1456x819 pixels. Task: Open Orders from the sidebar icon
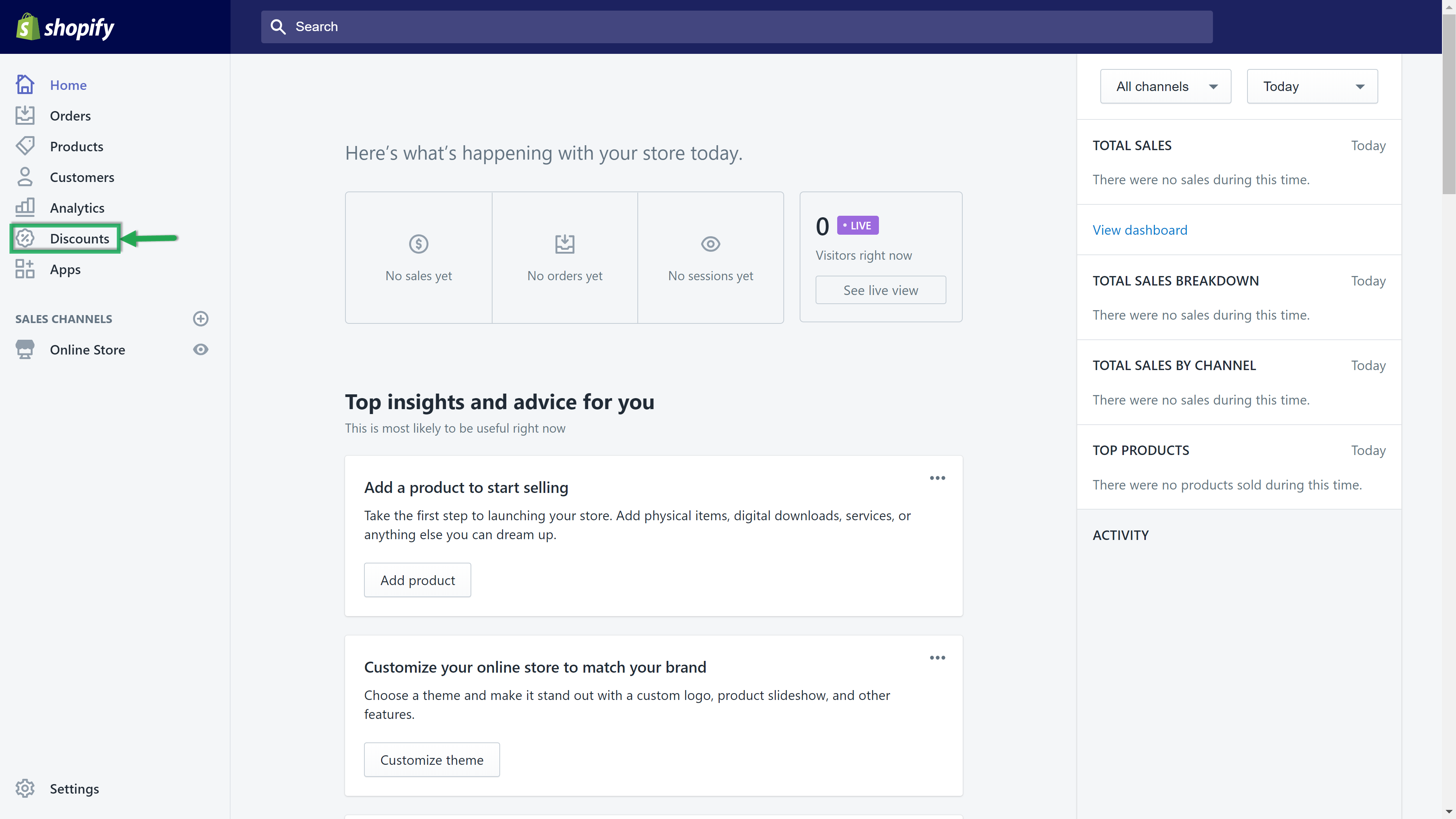point(25,116)
